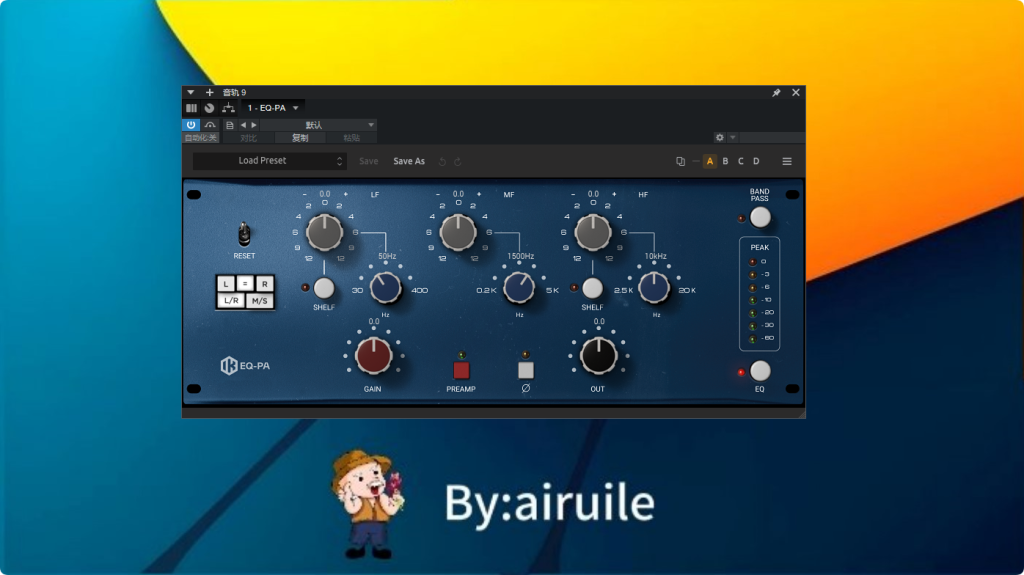Click the LF gain knob
1024x575 pixels.
click(325, 232)
